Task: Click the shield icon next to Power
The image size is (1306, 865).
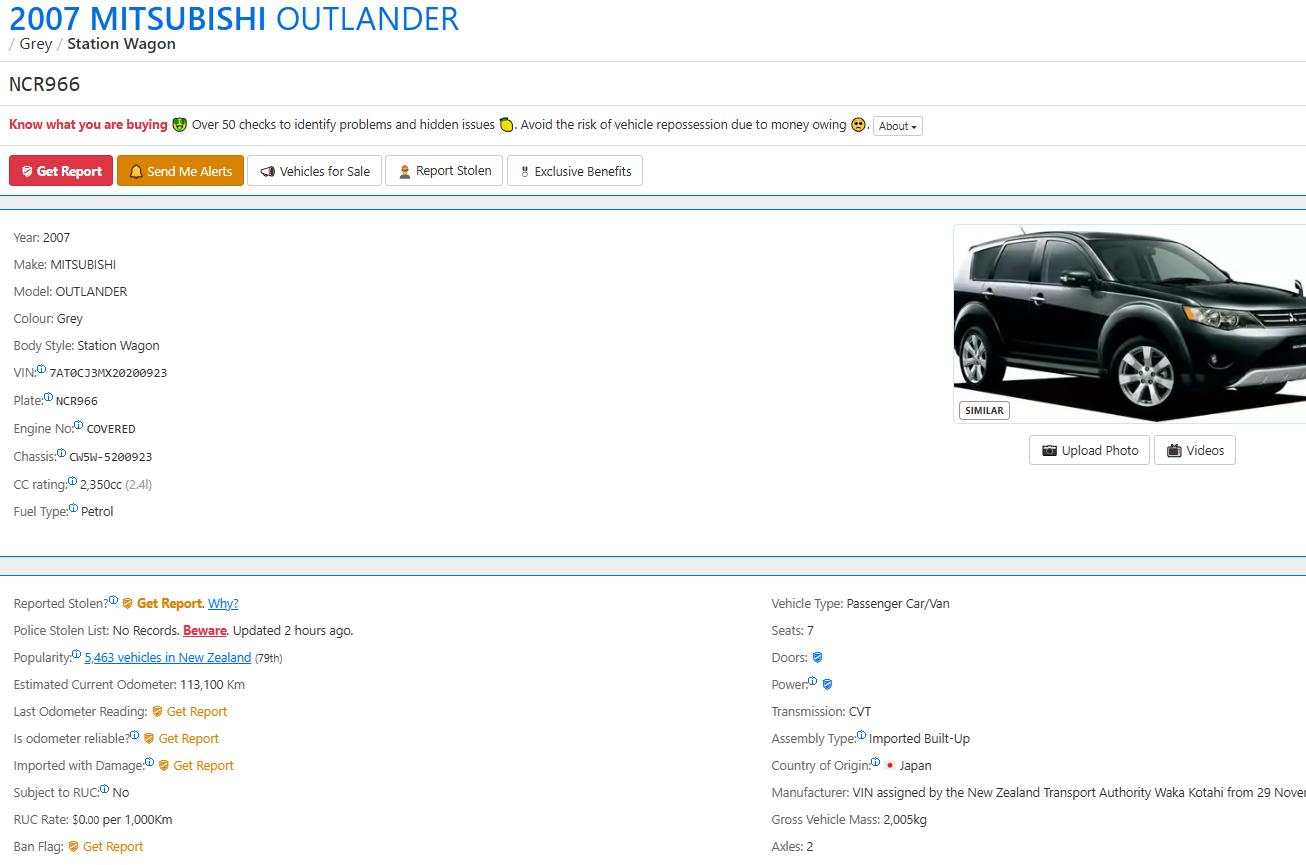Action: coord(827,685)
